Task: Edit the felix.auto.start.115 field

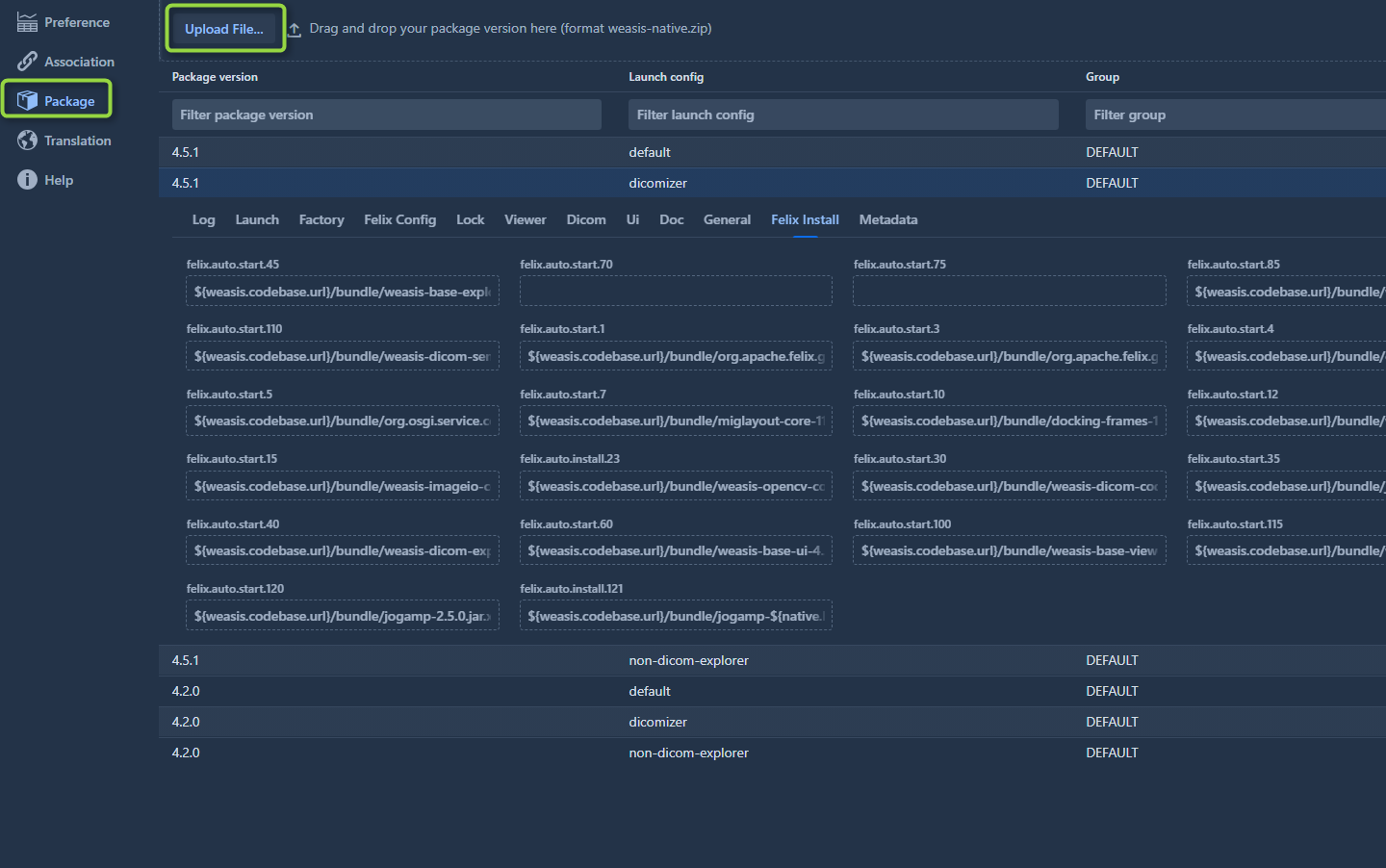Action: (x=1287, y=550)
